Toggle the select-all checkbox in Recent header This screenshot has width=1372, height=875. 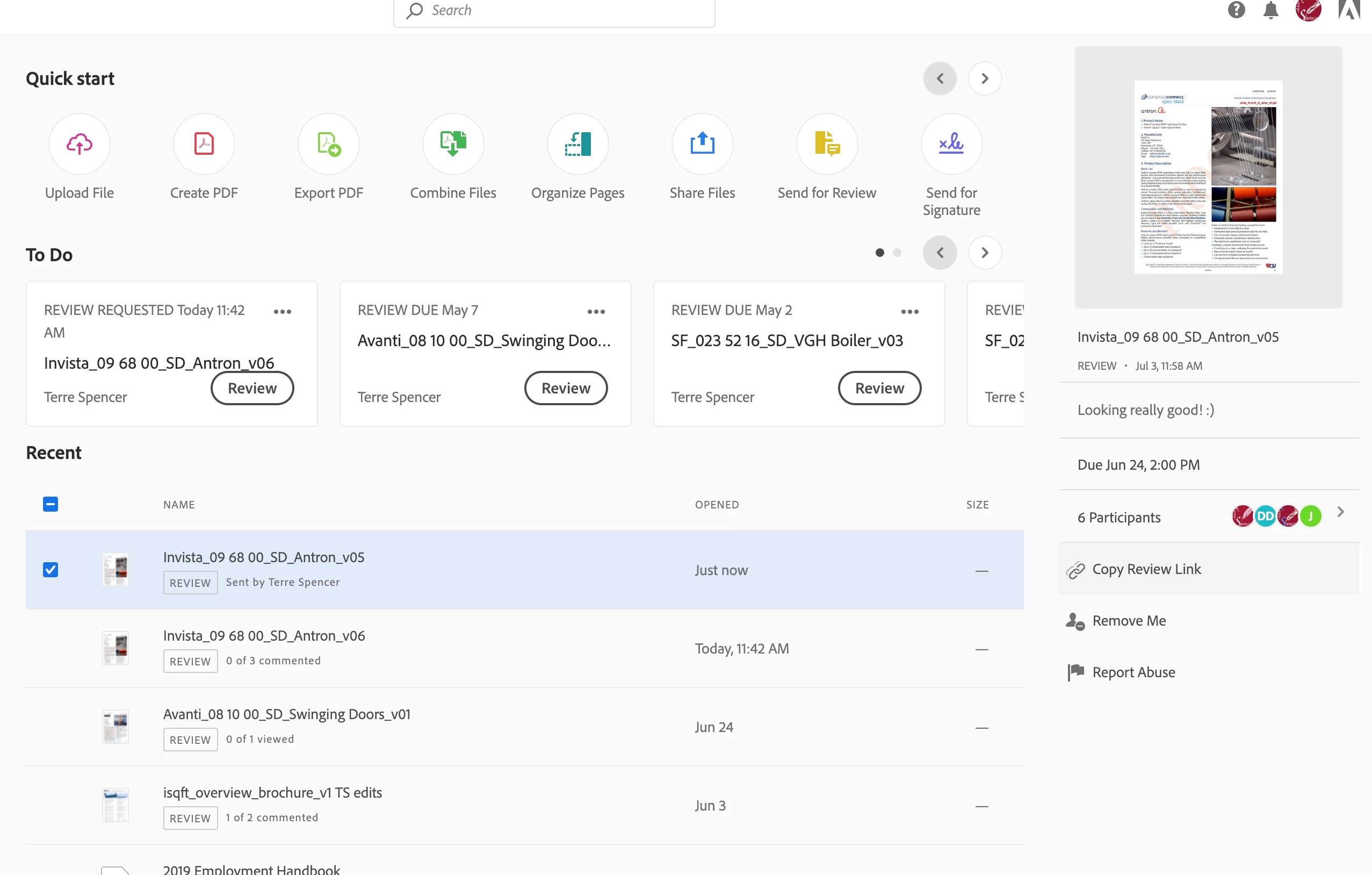tap(50, 504)
